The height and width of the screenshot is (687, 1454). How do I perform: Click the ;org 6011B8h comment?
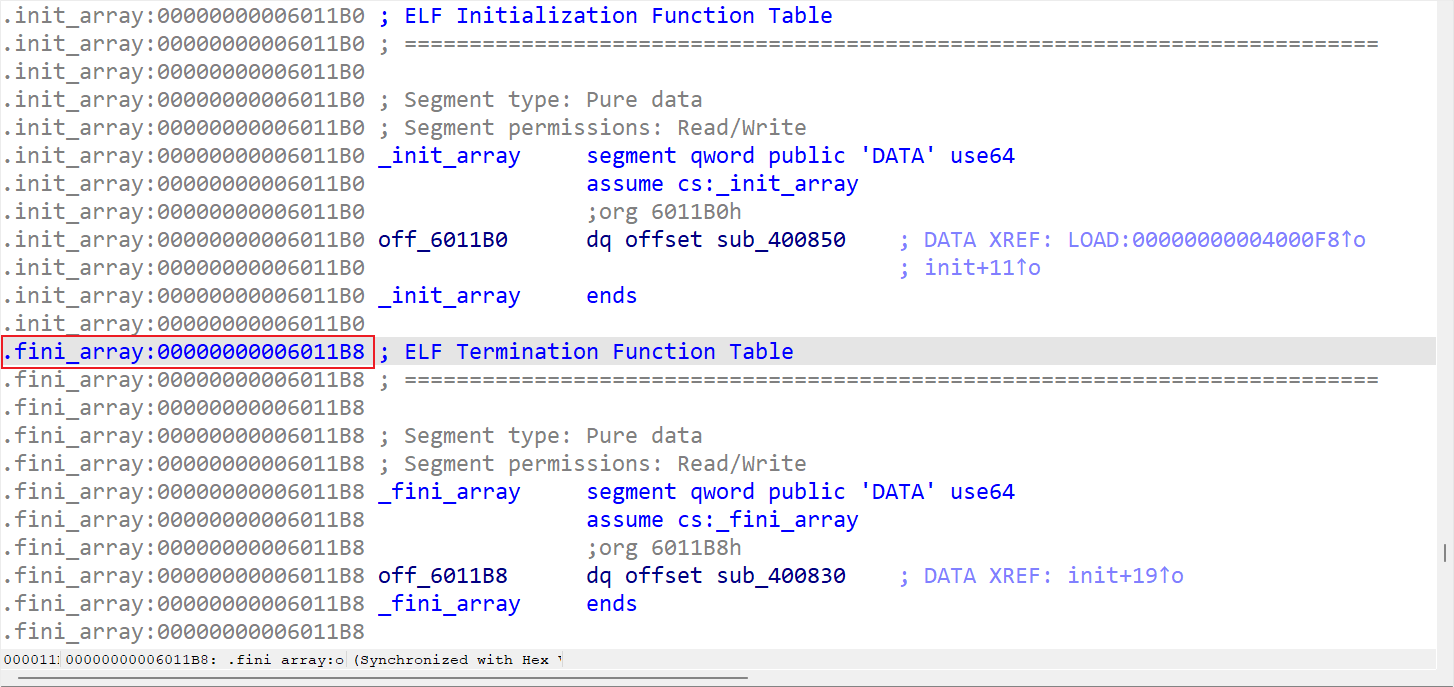click(664, 548)
